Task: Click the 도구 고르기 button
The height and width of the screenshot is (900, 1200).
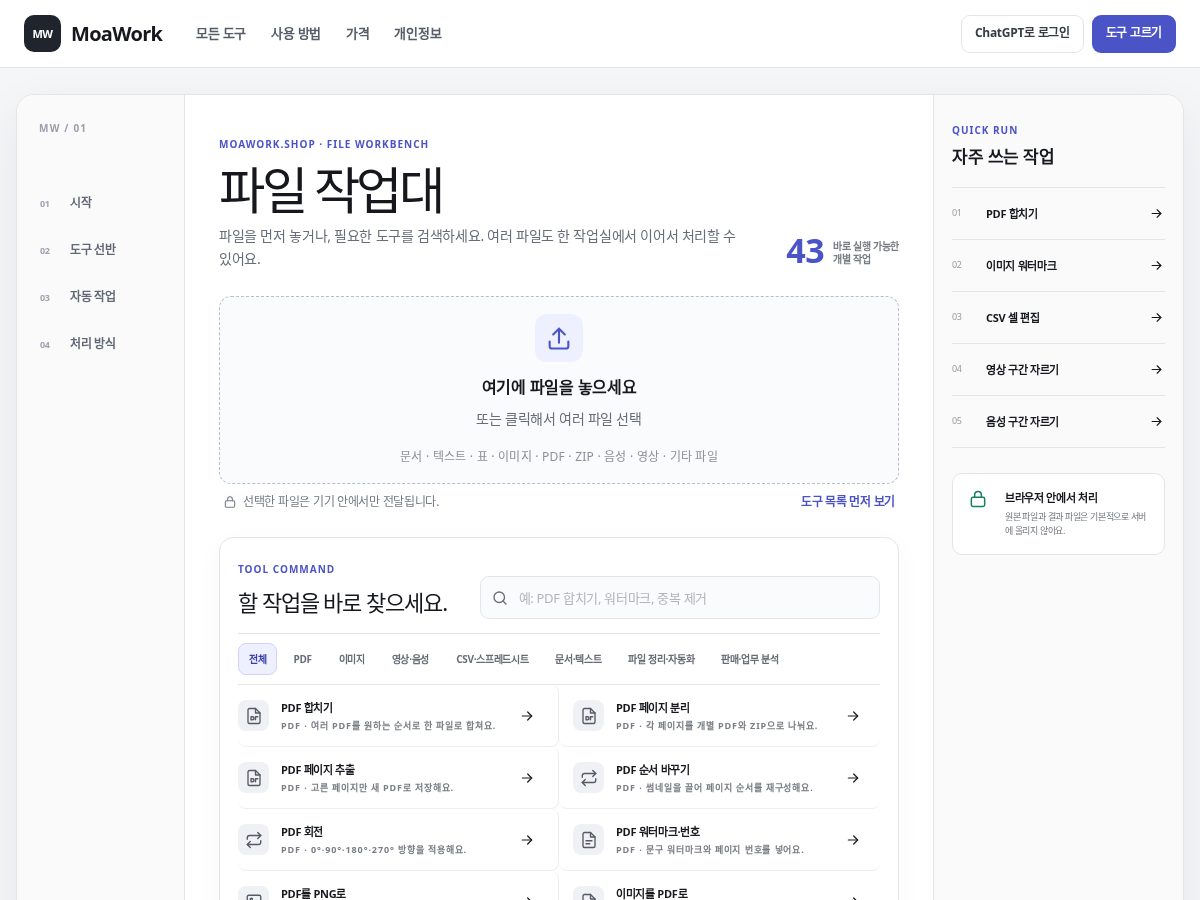Action: click(1134, 33)
